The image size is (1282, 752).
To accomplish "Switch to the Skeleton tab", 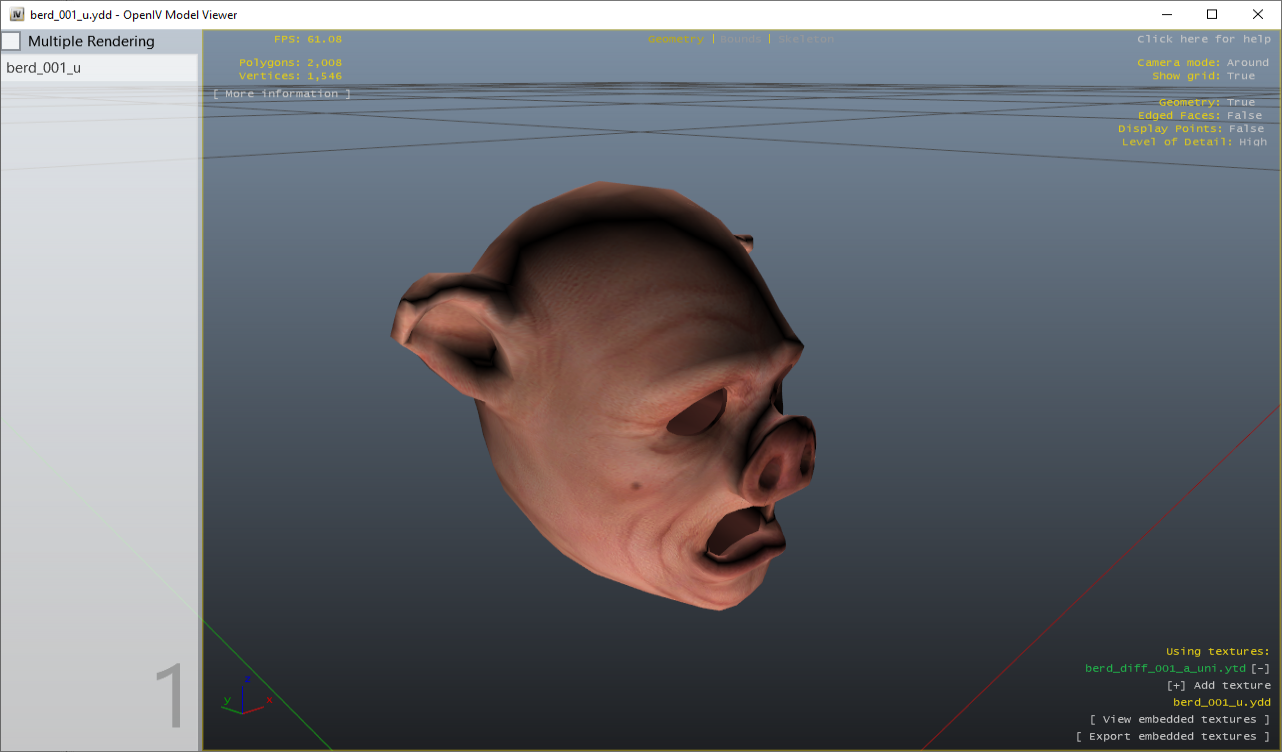I will 806,39.
